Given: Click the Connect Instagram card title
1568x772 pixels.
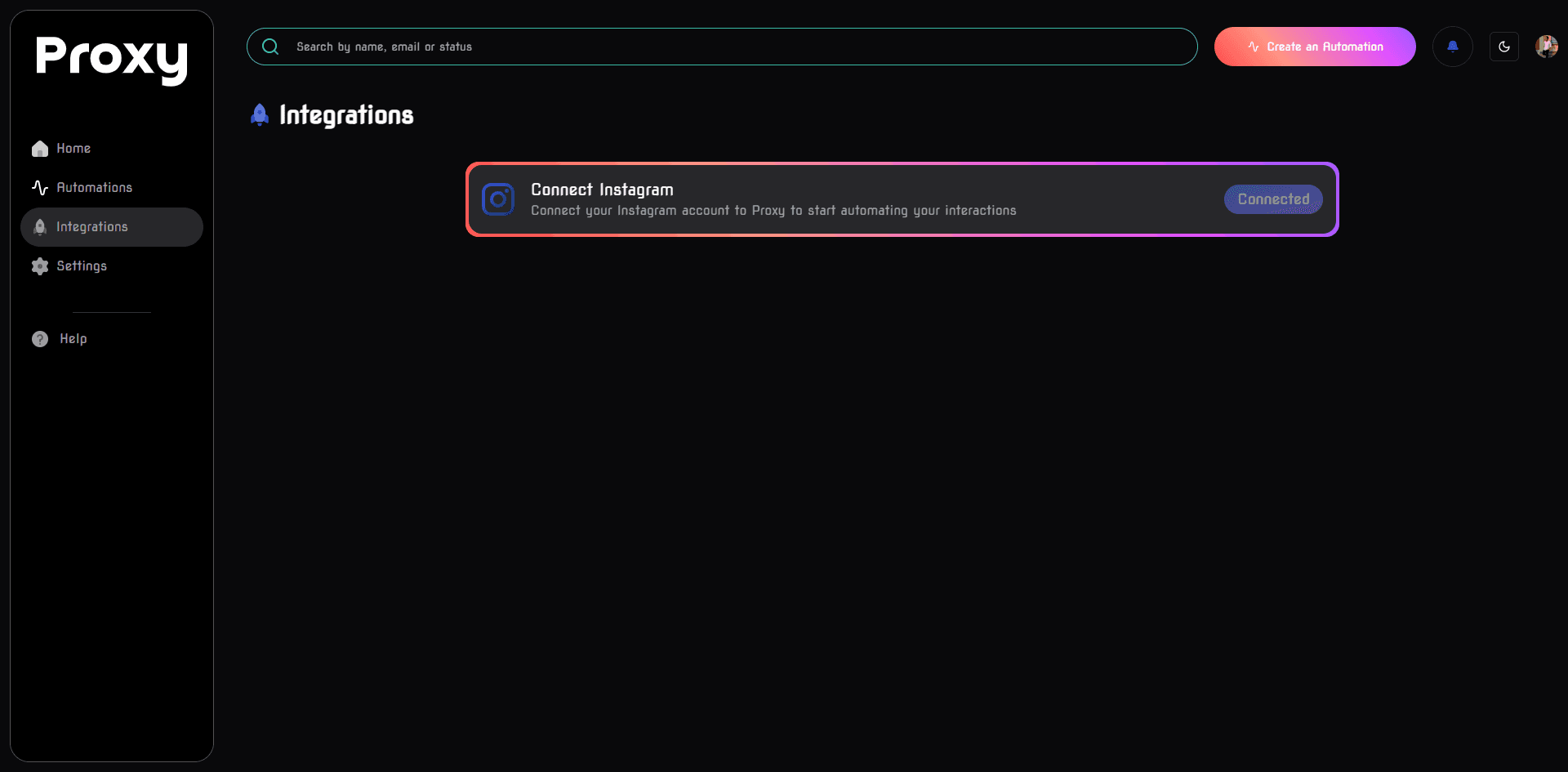Looking at the screenshot, I should click(x=602, y=190).
